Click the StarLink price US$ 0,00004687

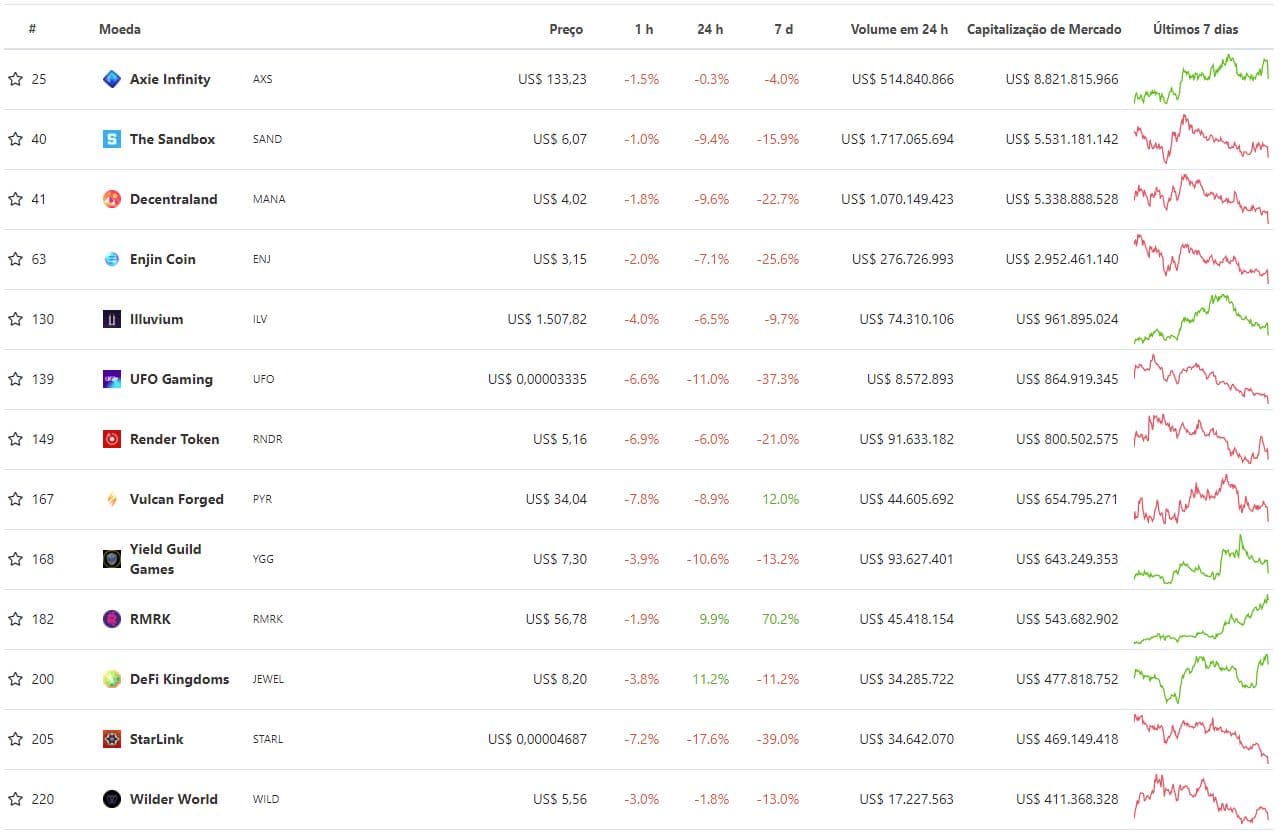[538, 739]
